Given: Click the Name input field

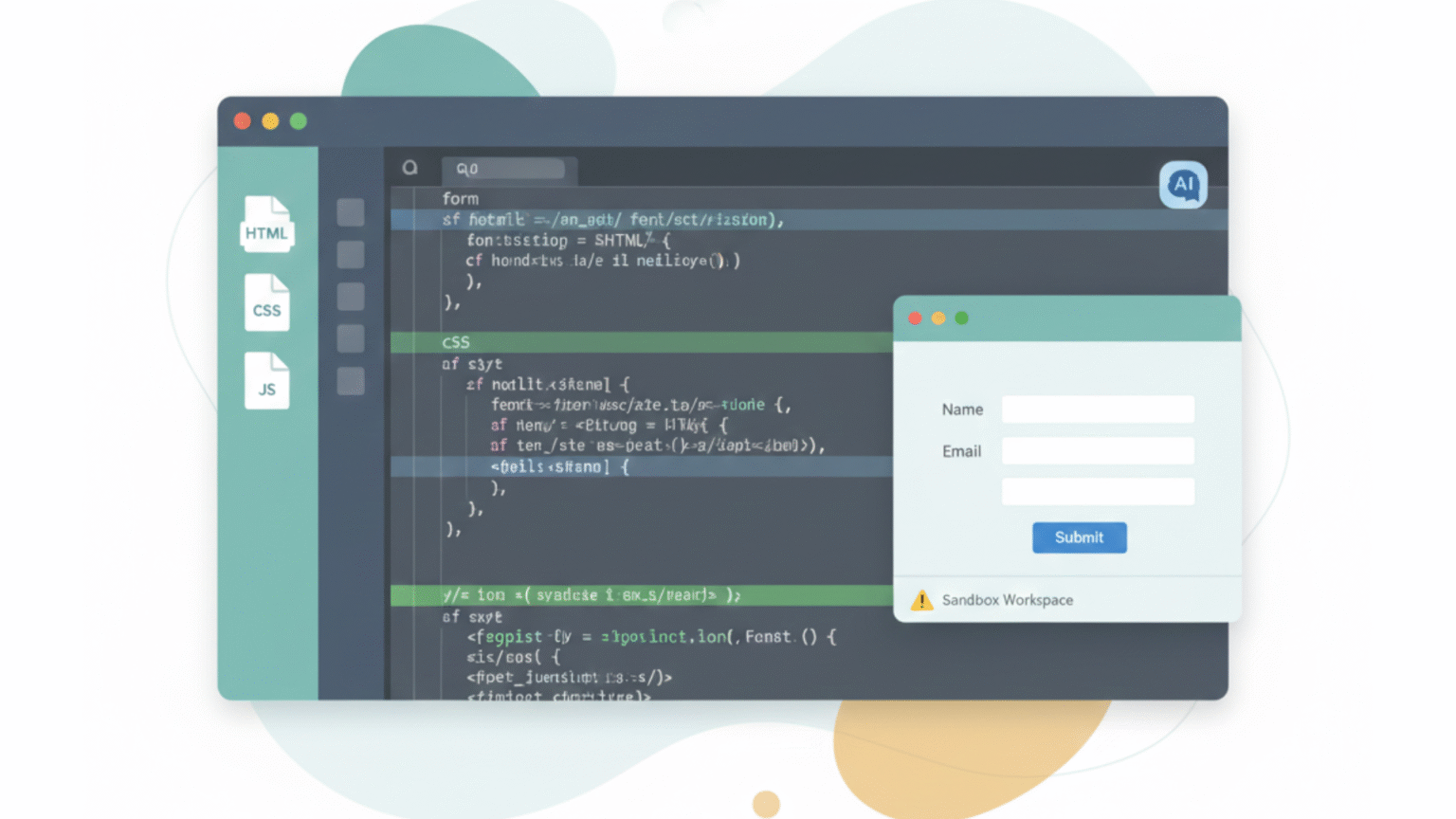Looking at the screenshot, I should pyautogui.click(x=1098, y=409).
